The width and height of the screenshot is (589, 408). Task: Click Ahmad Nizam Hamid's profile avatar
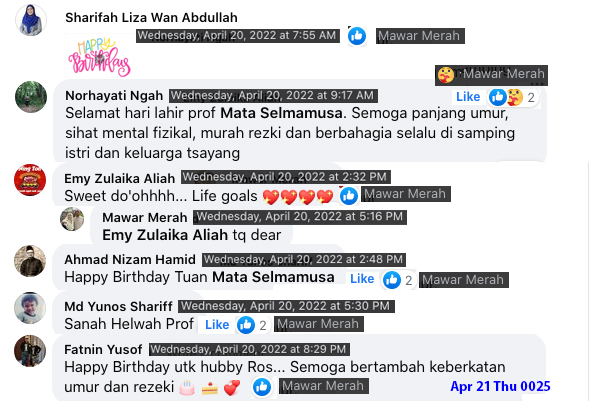(x=30, y=261)
